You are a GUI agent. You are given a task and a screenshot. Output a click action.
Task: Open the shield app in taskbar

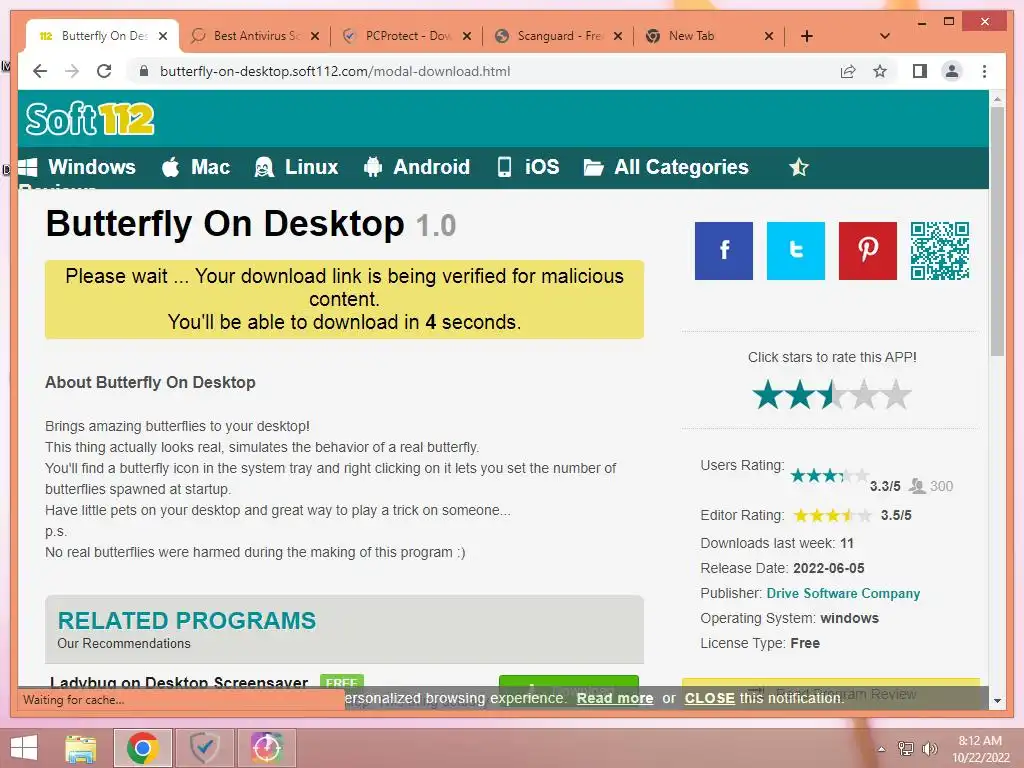[204, 748]
